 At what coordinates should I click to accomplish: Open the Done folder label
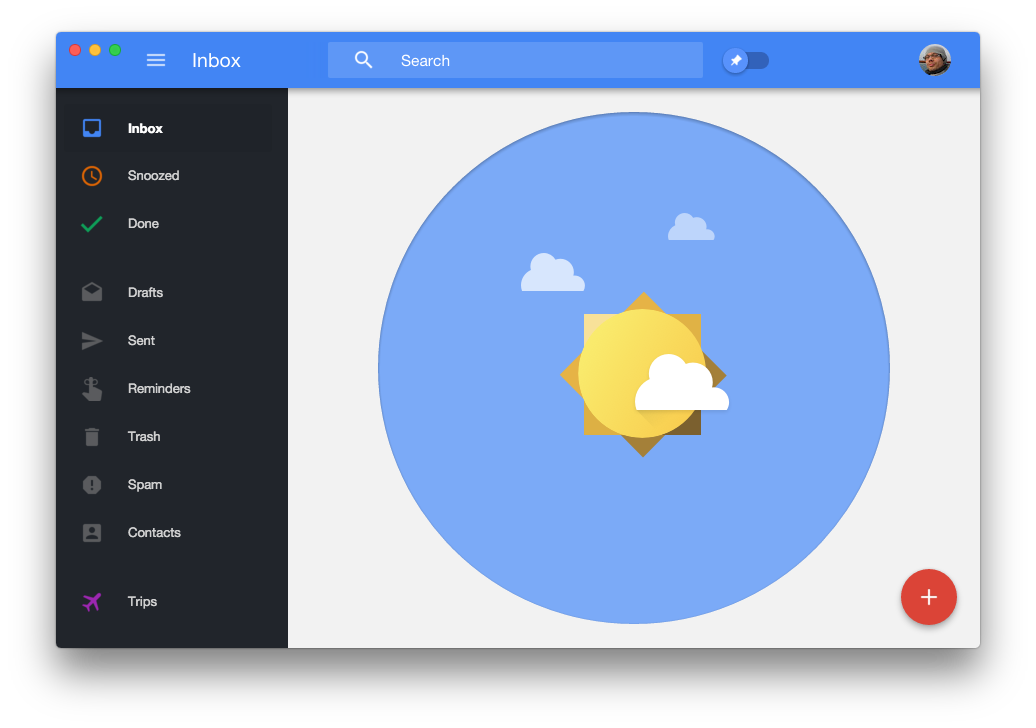pyautogui.click(x=143, y=223)
